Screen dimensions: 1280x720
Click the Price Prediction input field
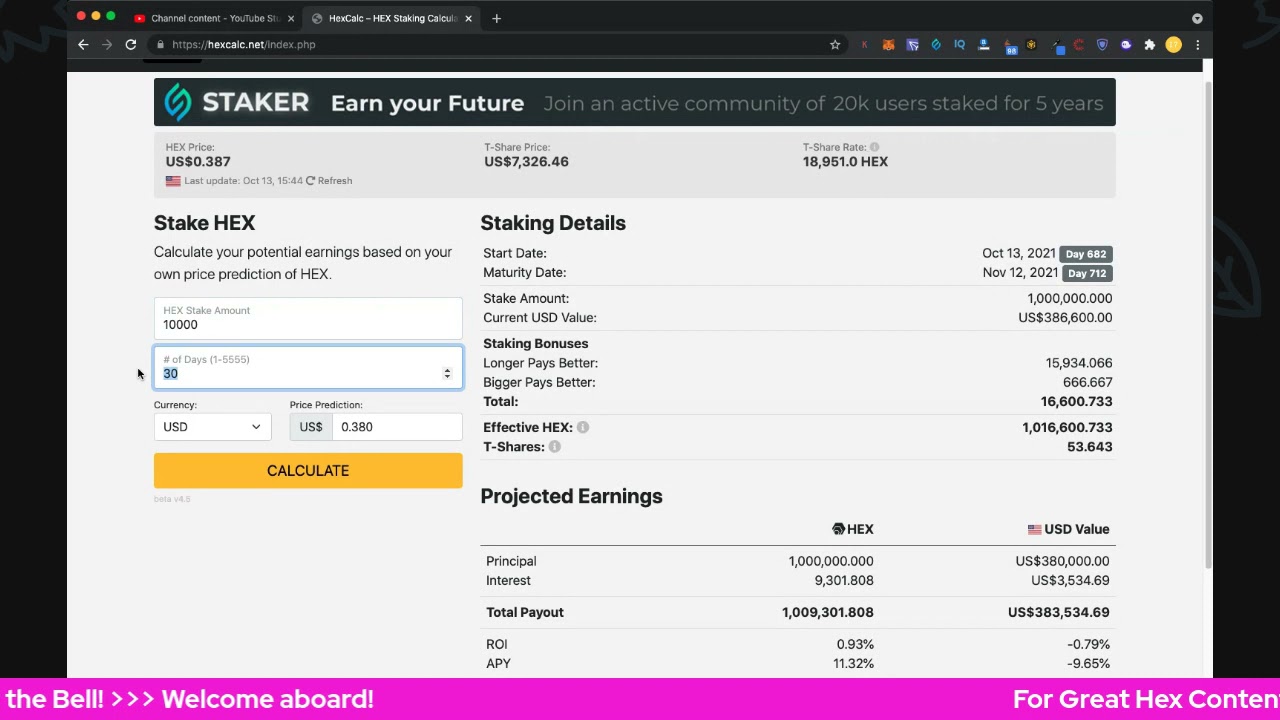tap(397, 427)
